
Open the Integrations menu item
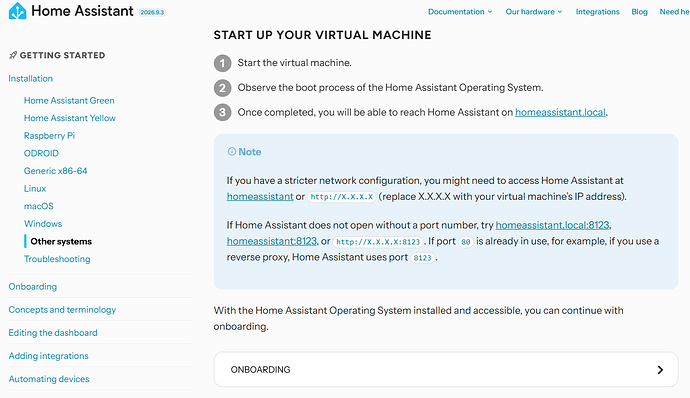coord(597,12)
